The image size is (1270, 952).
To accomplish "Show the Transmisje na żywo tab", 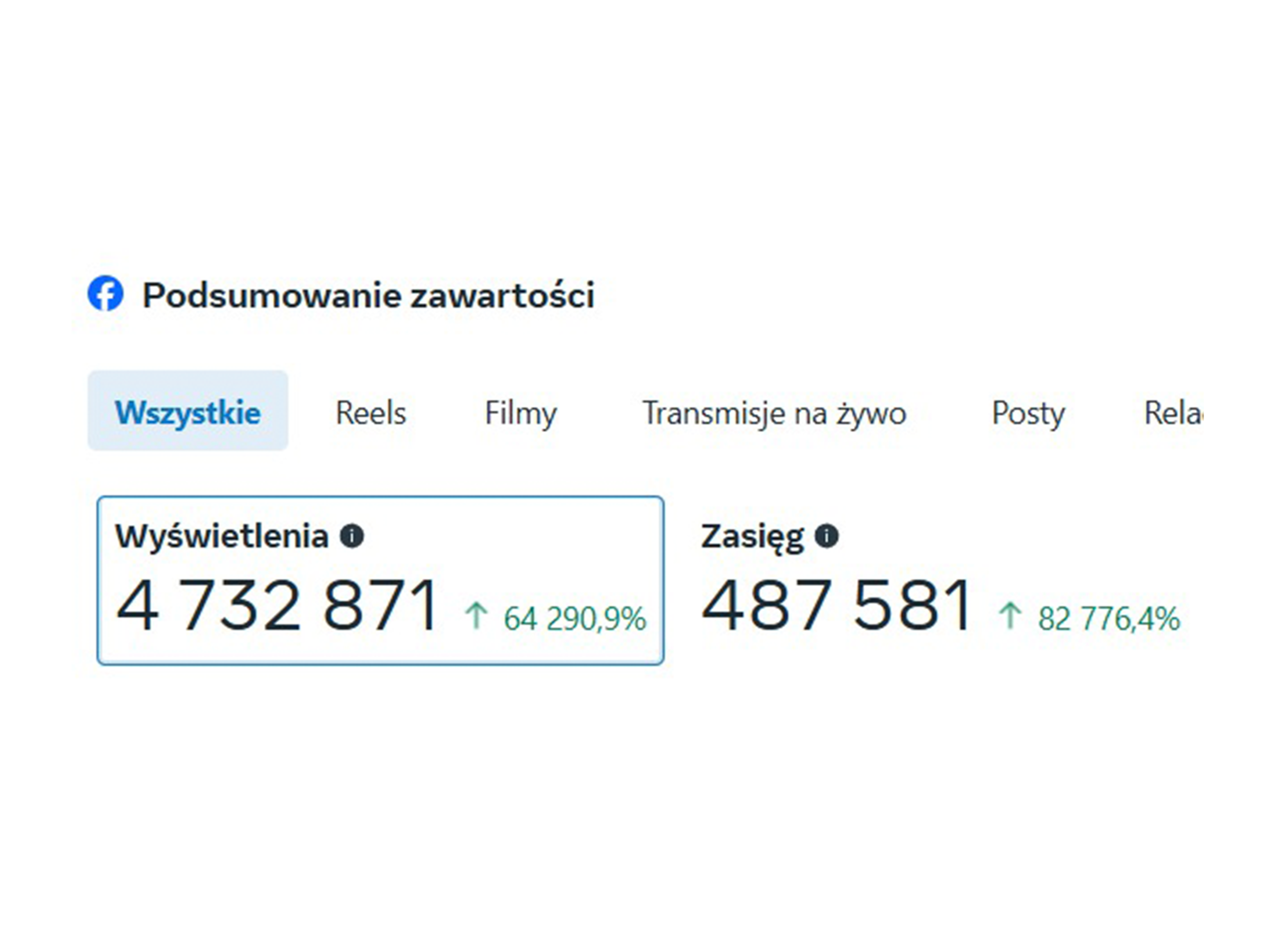I will pyautogui.click(x=774, y=413).
